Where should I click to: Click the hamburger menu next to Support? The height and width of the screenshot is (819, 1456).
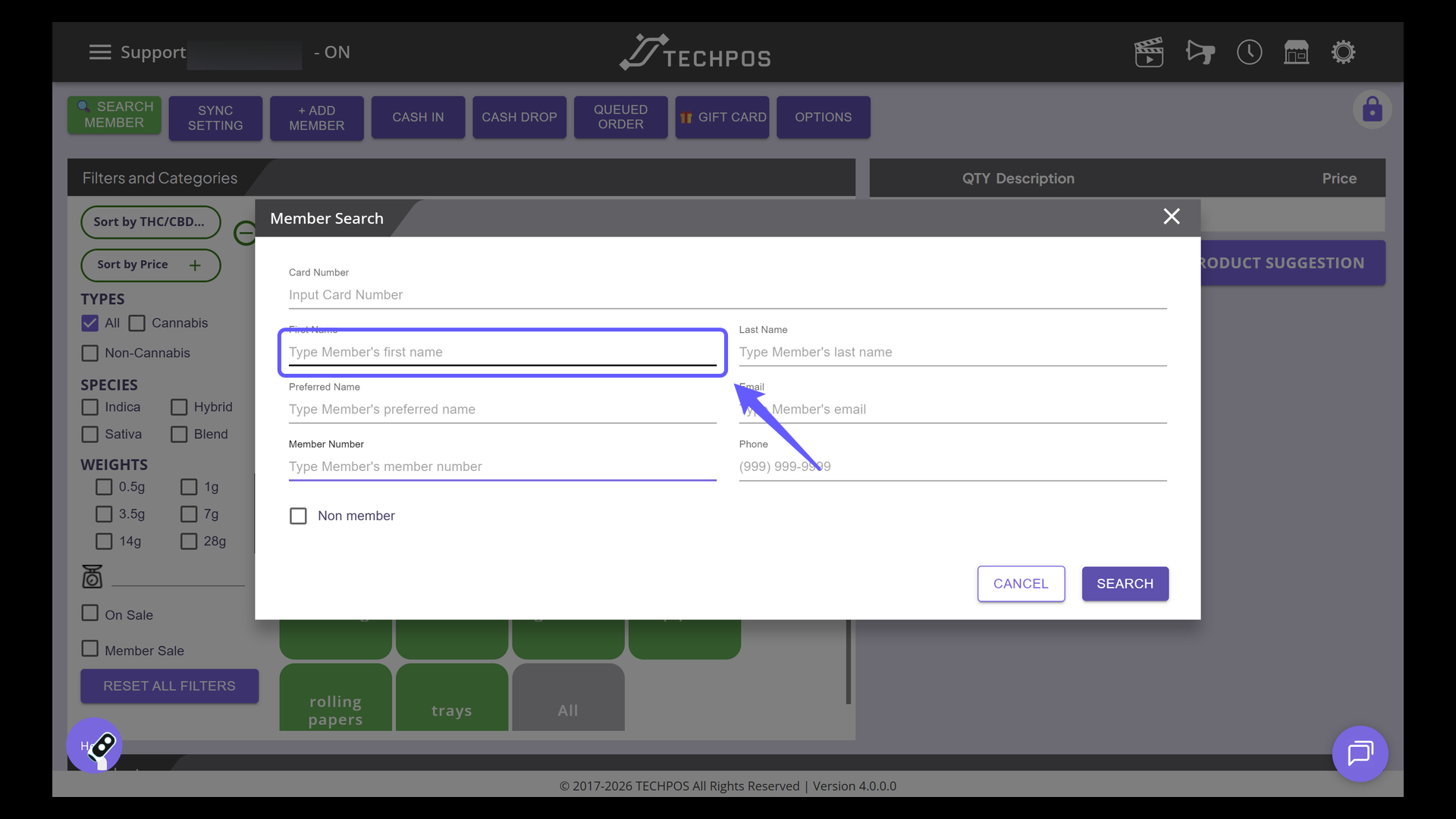[x=99, y=52]
